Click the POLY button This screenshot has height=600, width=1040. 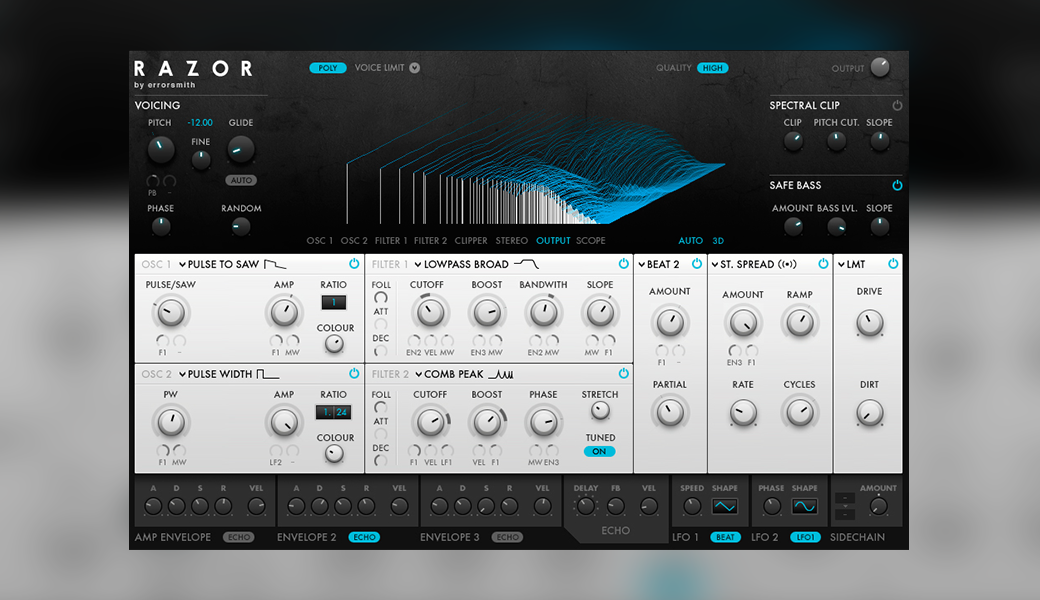pos(328,68)
